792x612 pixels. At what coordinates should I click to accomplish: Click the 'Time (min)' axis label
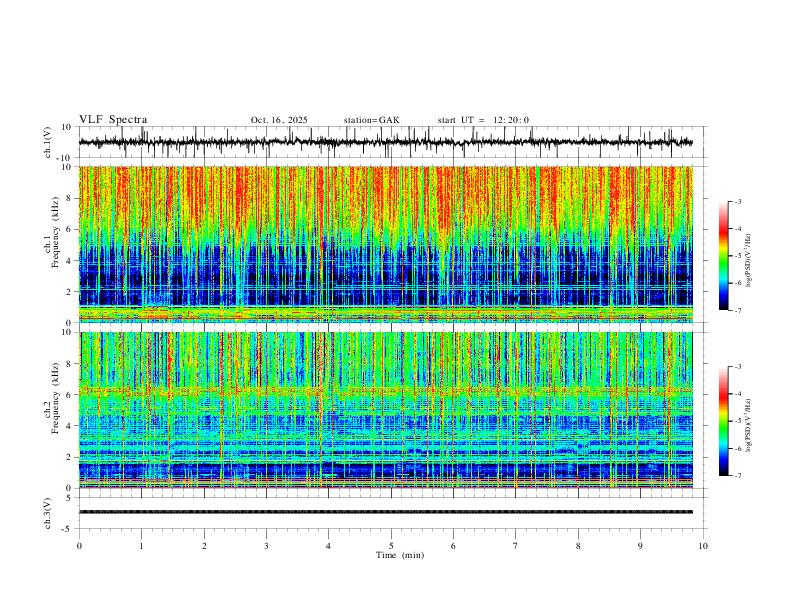pos(400,555)
